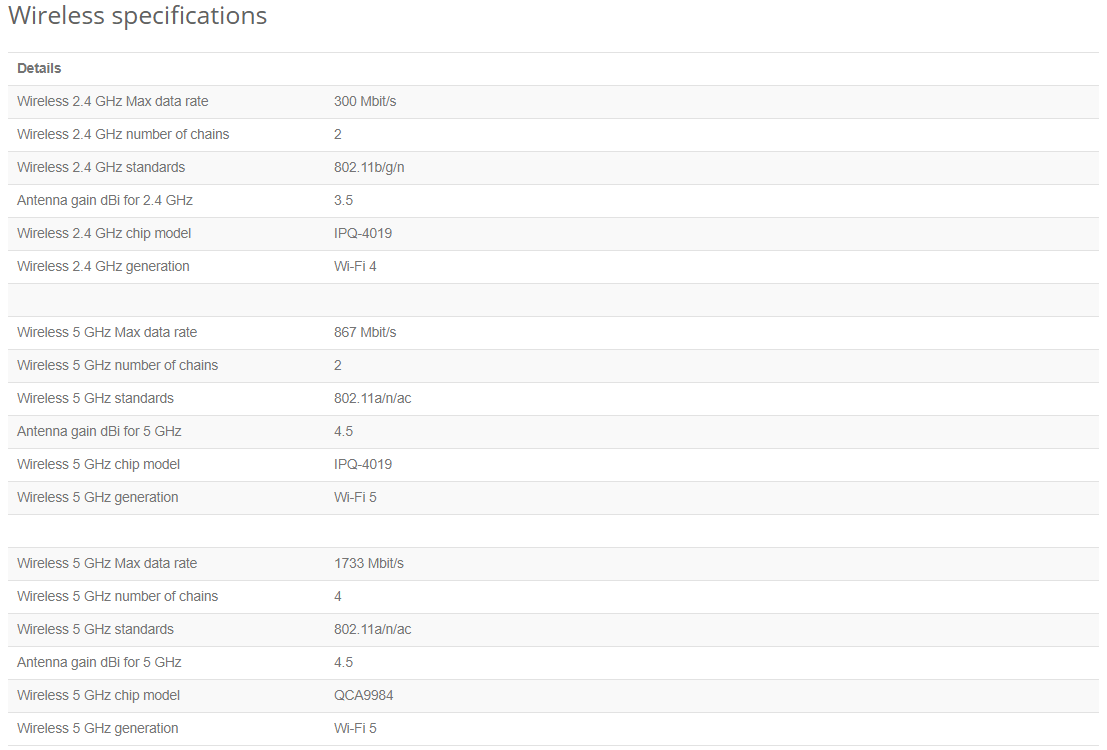Image resolution: width=1107 pixels, height=750 pixels.
Task: Click the 2.4 GHz antenna gain 3.5 value
Action: 343,200
